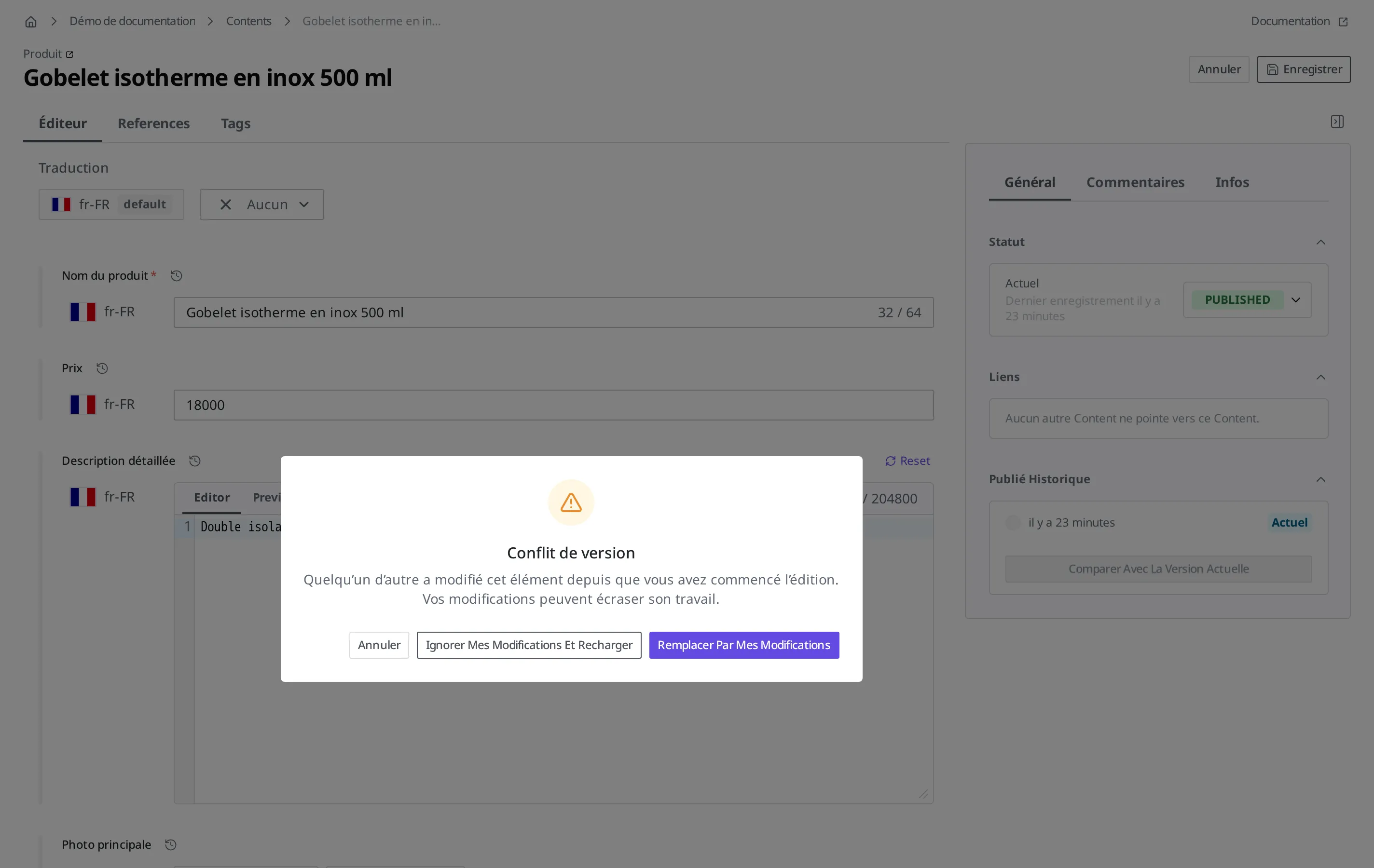Click Remplacer Par Mes Modifications

coord(744,645)
